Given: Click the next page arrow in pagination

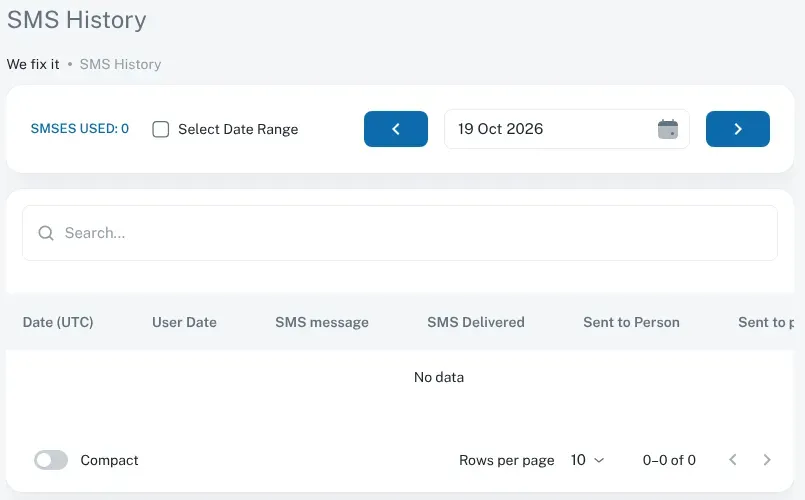Looking at the screenshot, I should [x=766, y=460].
